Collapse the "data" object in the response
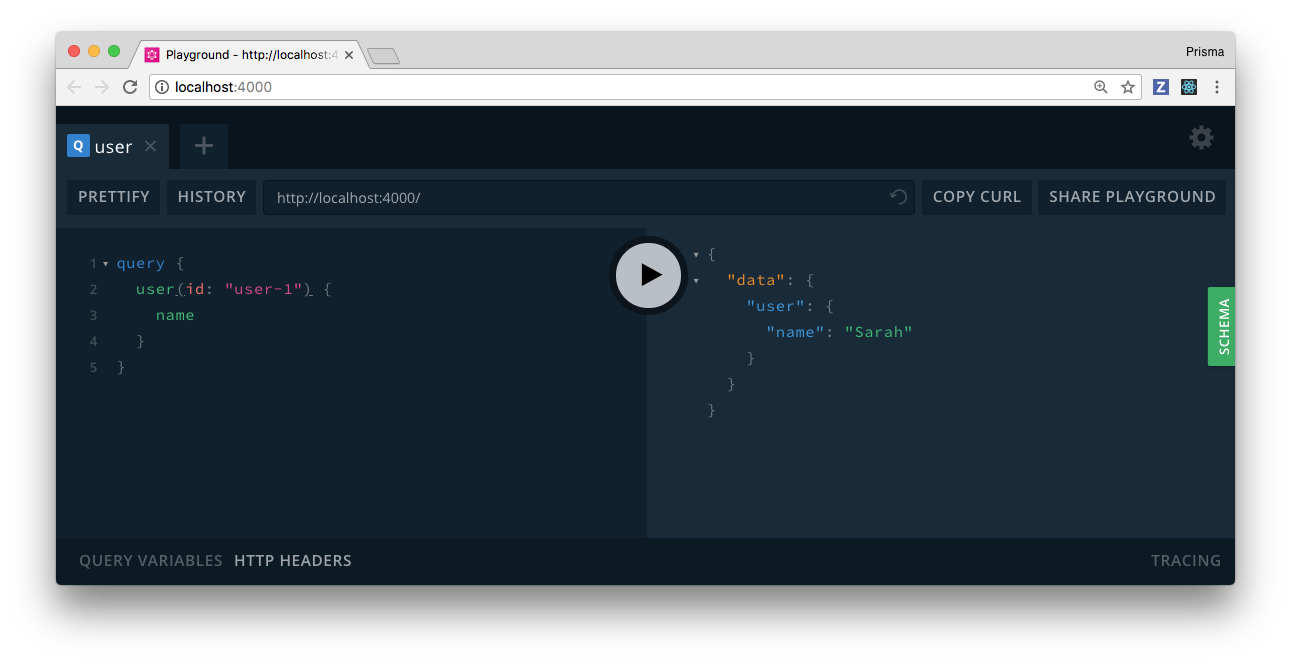The image size is (1291, 665). [697, 281]
